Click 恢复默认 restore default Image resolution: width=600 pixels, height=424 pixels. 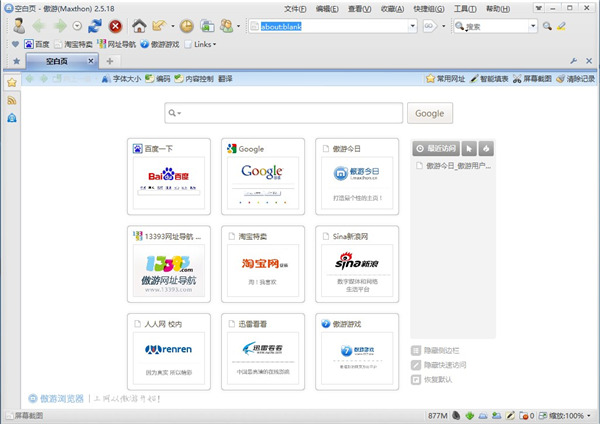point(432,380)
